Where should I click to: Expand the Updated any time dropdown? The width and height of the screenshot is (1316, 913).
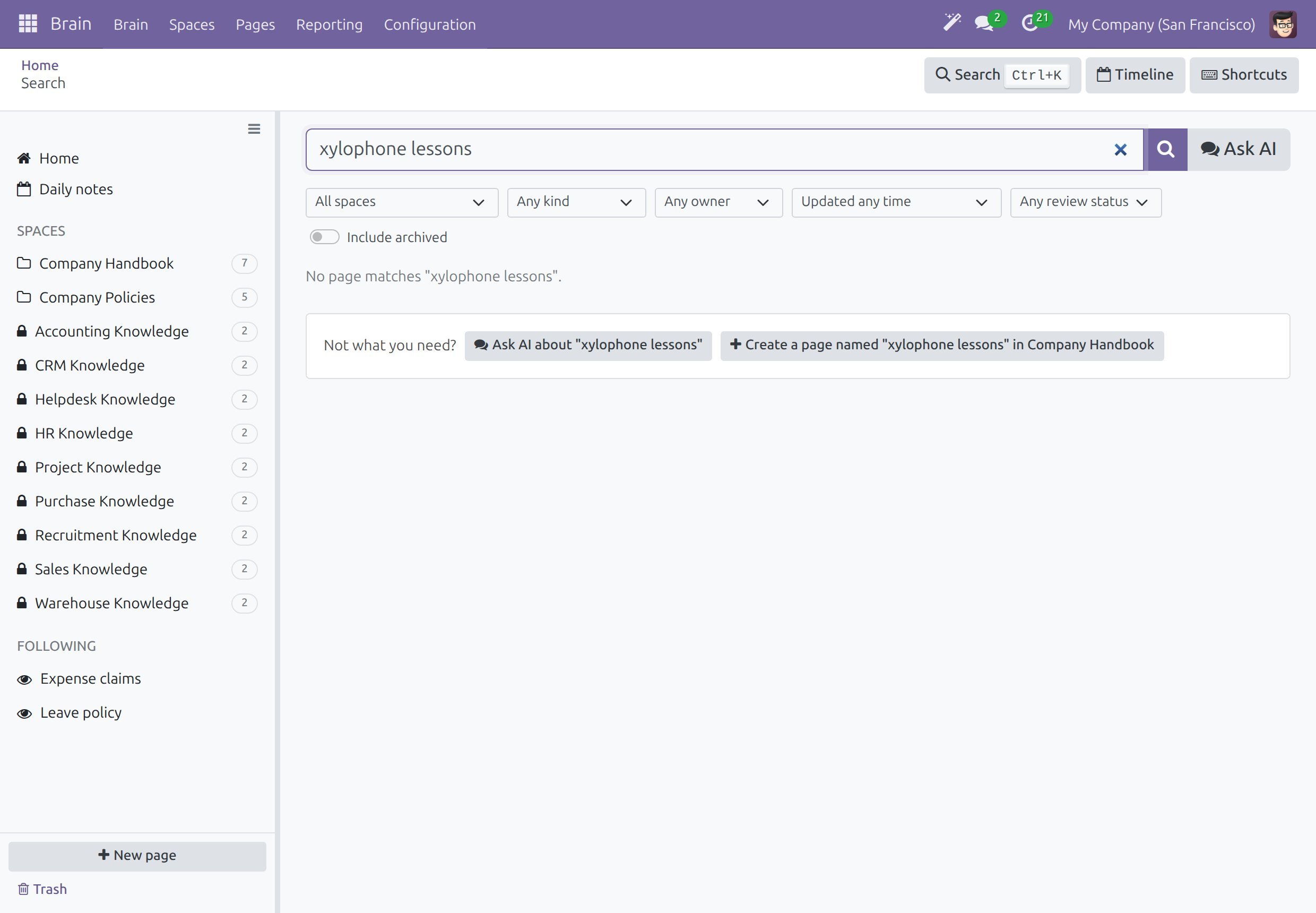coord(896,203)
